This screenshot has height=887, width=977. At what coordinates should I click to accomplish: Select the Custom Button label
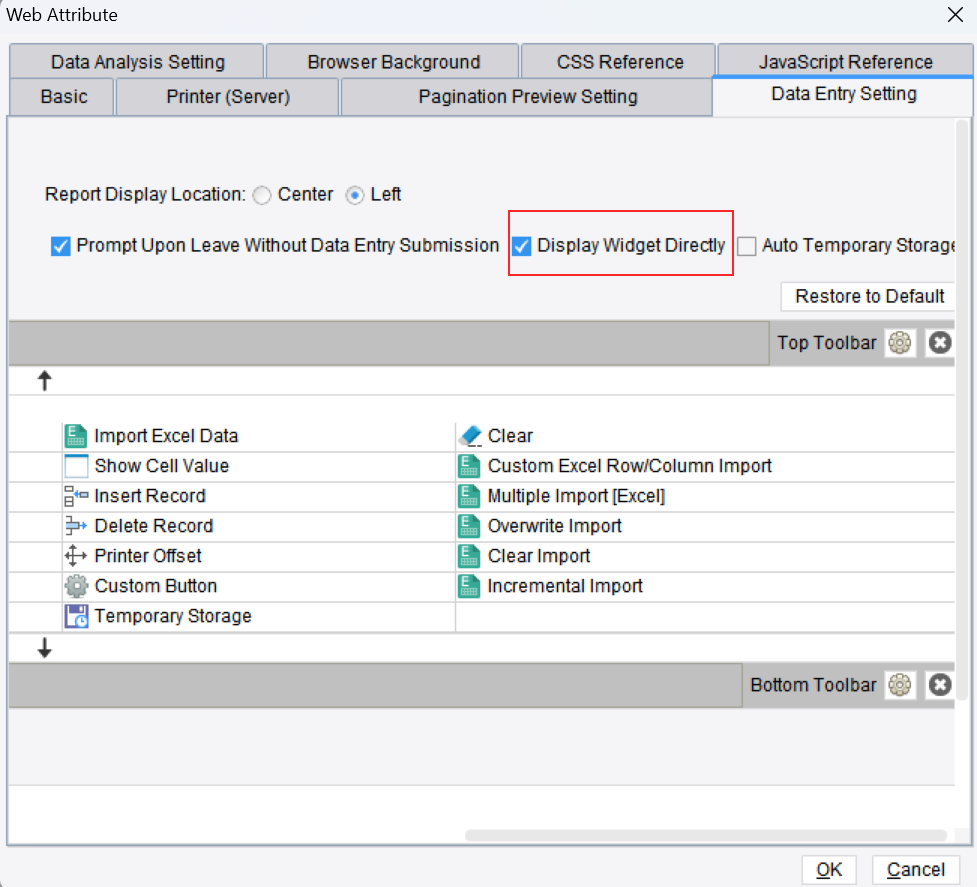coord(155,586)
